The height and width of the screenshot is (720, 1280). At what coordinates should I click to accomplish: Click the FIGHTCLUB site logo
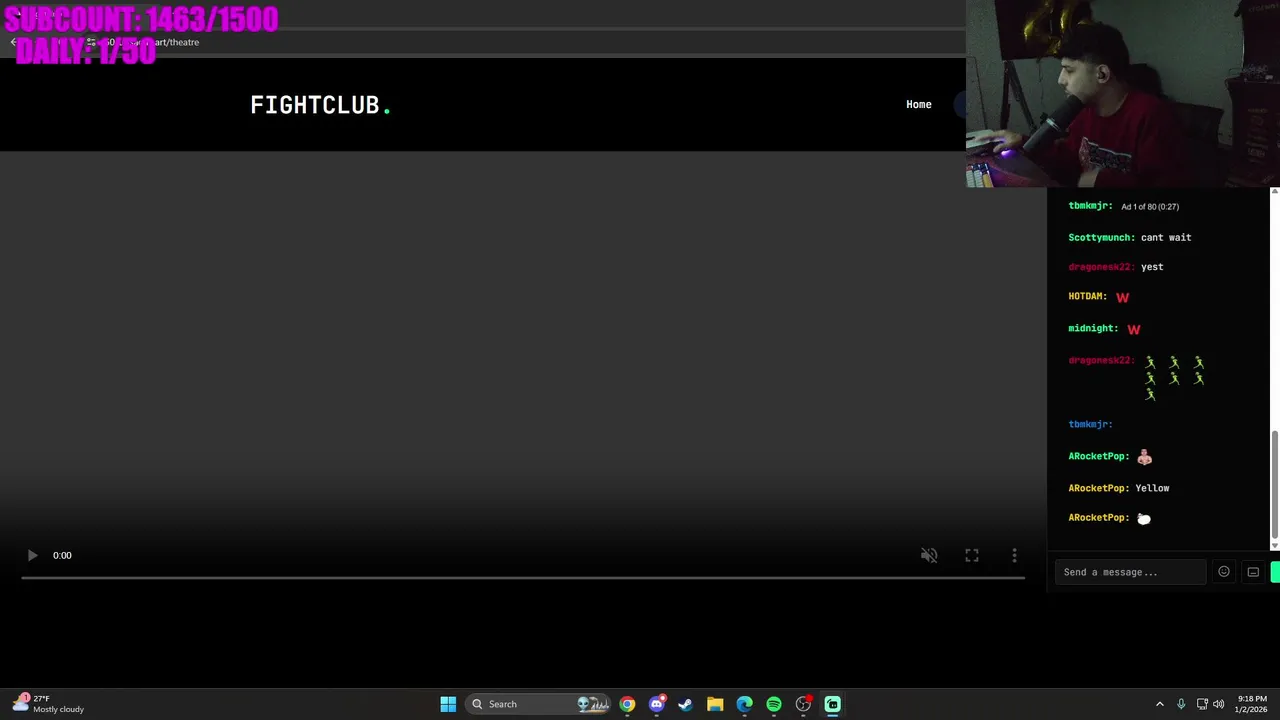320,105
